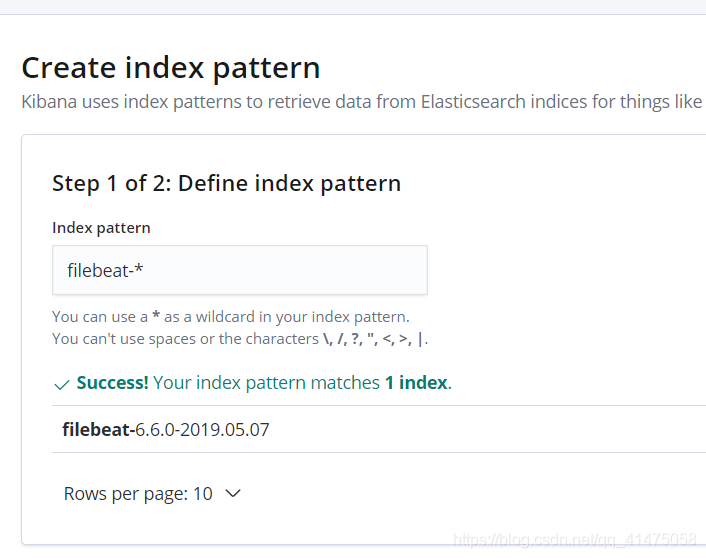Click the '1 index' match count text
706x558 pixels.
416,383
